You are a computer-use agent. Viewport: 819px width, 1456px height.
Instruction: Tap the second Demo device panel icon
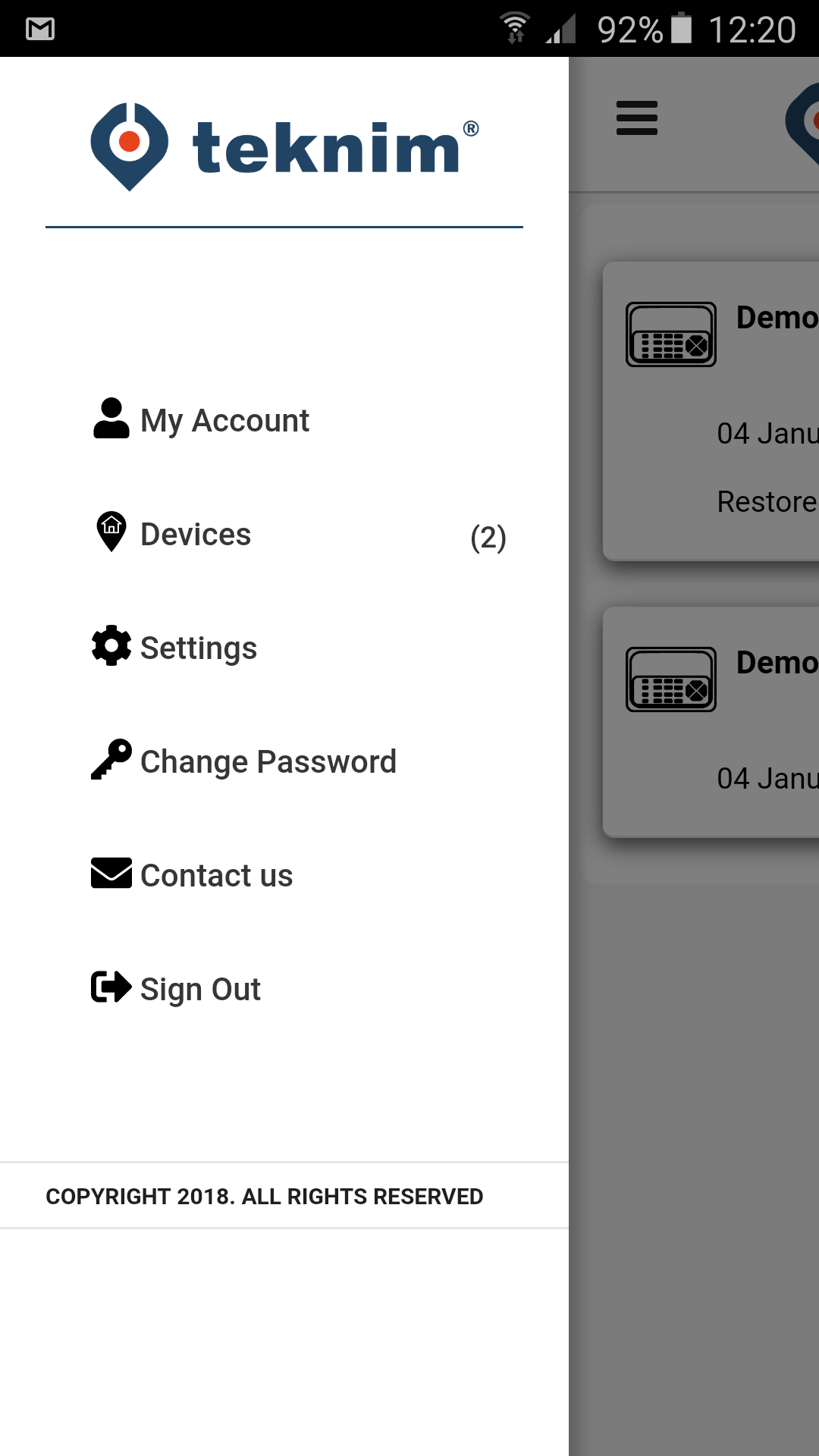(671, 679)
